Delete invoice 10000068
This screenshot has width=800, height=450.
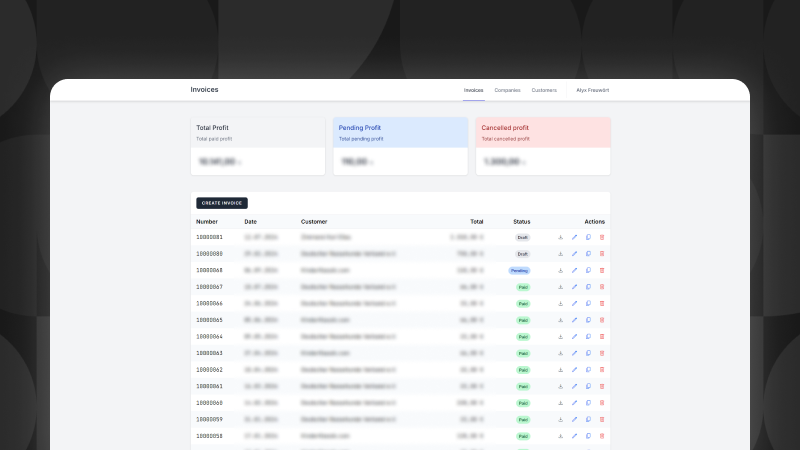coord(602,270)
